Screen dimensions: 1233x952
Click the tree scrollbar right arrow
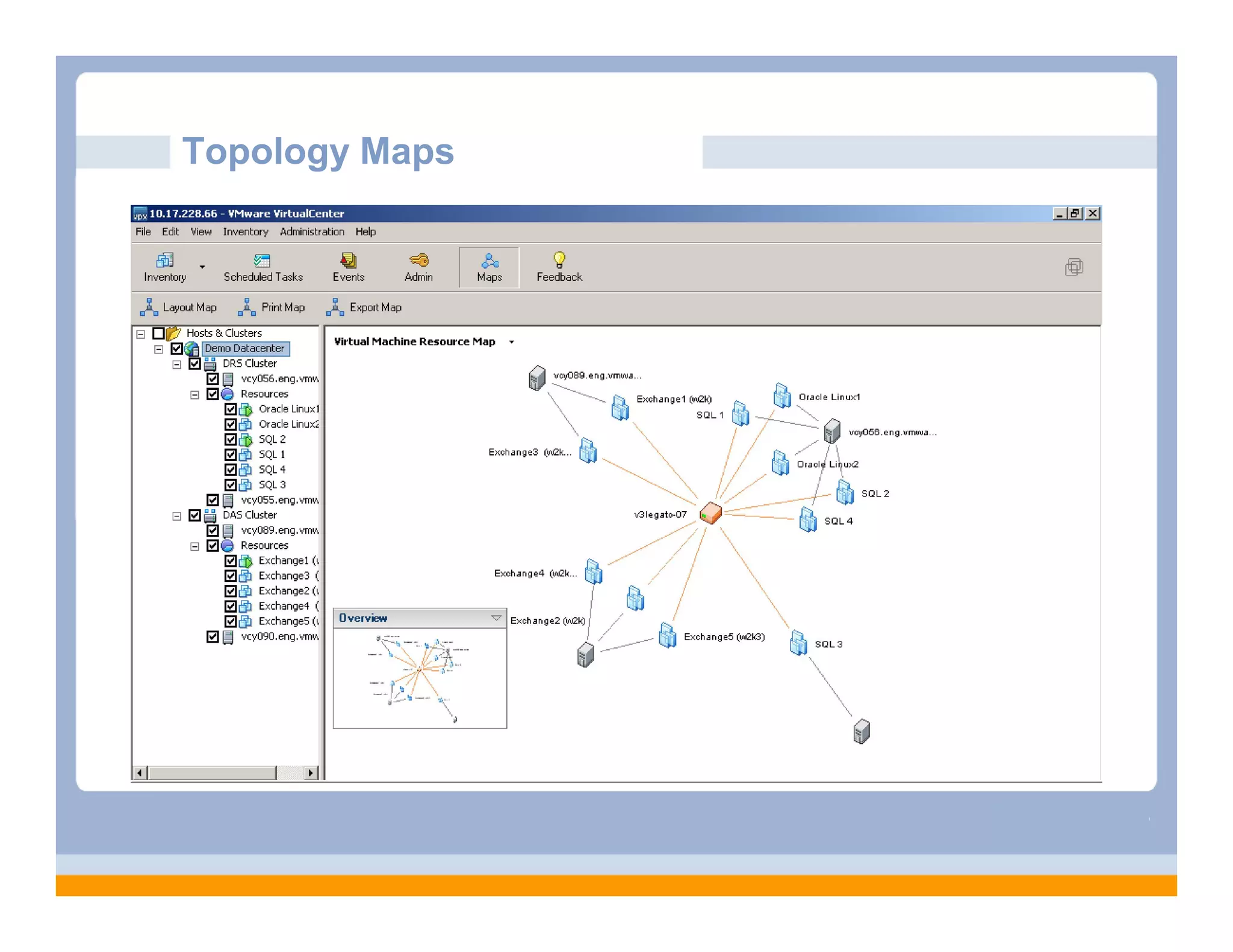click(x=310, y=773)
